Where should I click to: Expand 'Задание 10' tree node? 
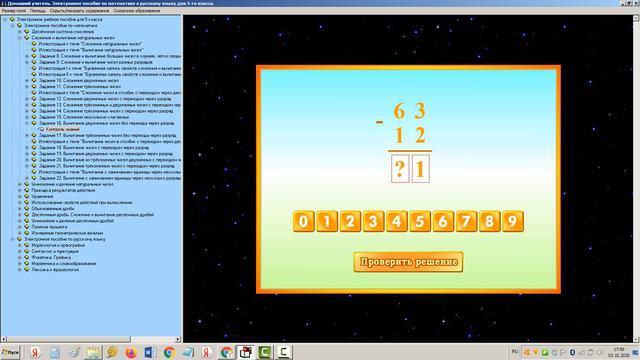point(27,80)
